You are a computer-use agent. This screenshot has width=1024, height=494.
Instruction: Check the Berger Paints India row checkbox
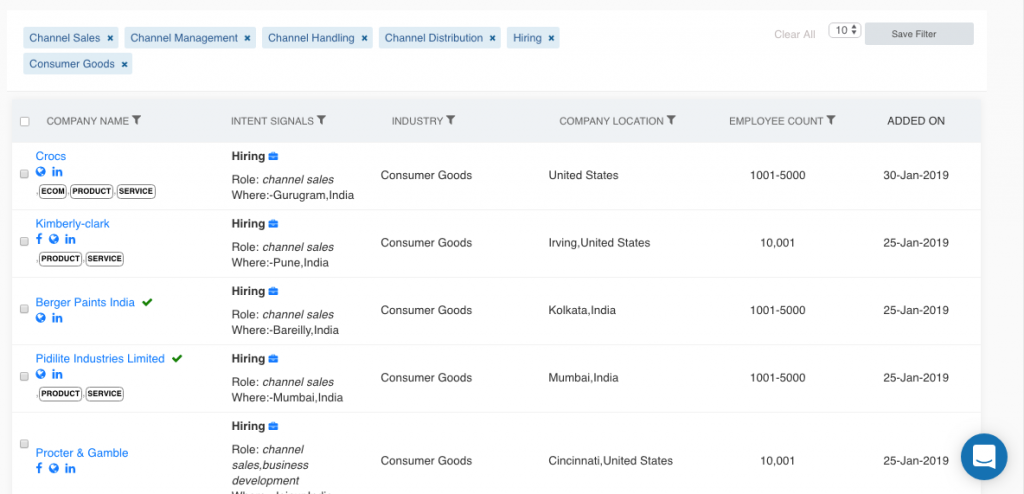coord(24,308)
